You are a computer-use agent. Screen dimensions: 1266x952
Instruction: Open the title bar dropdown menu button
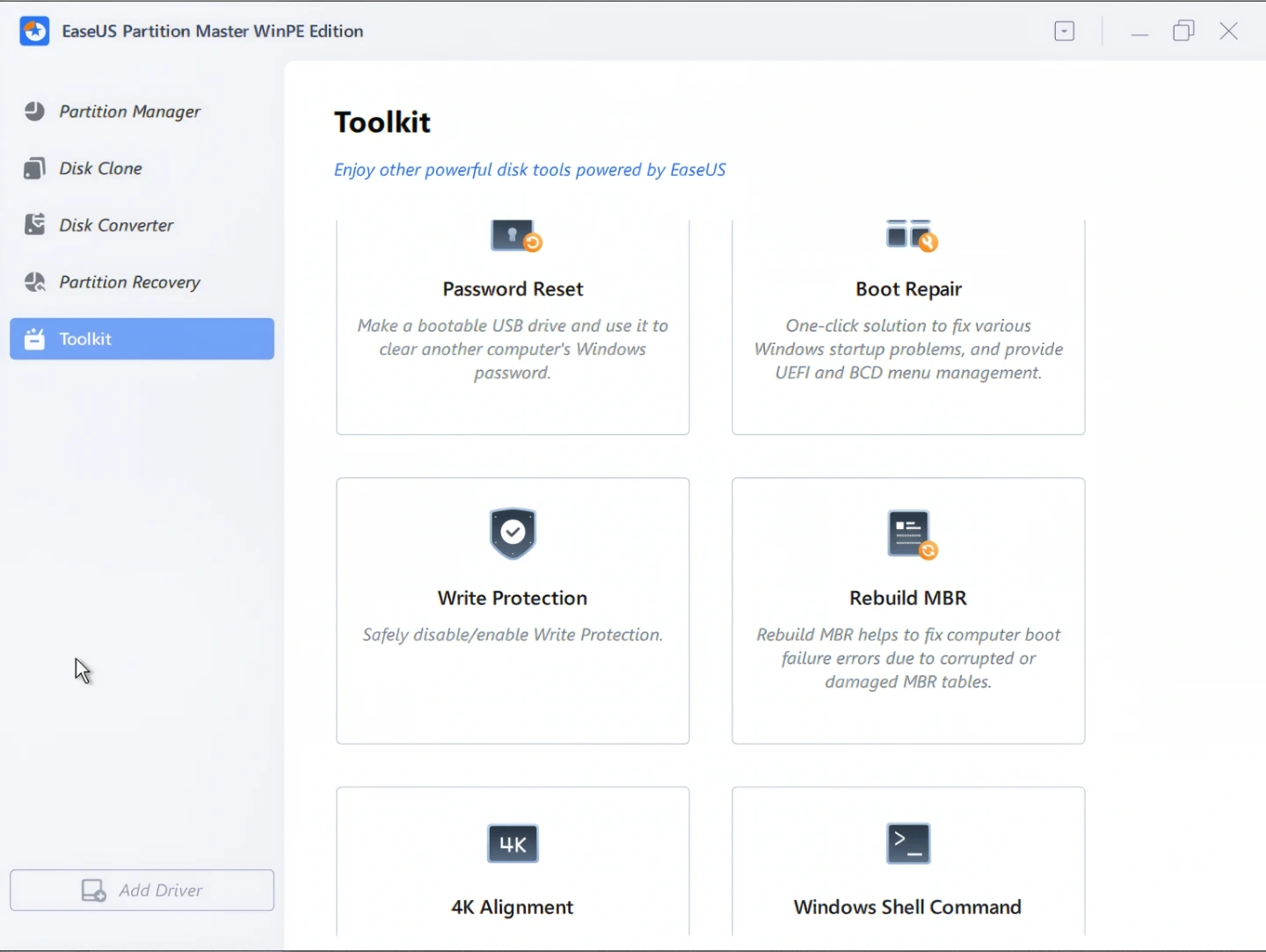pyautogui.click(x=1064, y=32)
